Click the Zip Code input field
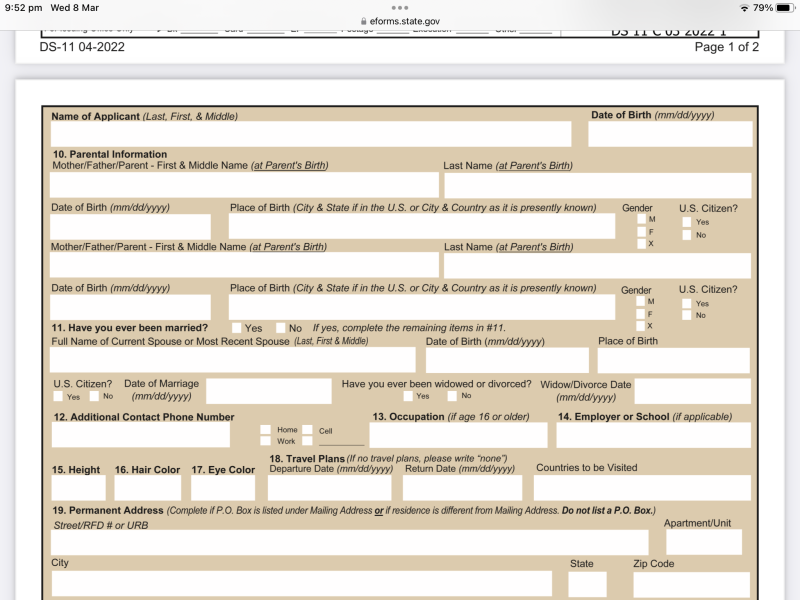The height and width of the screenshot is (600, 800). click(x=690, y=584)
